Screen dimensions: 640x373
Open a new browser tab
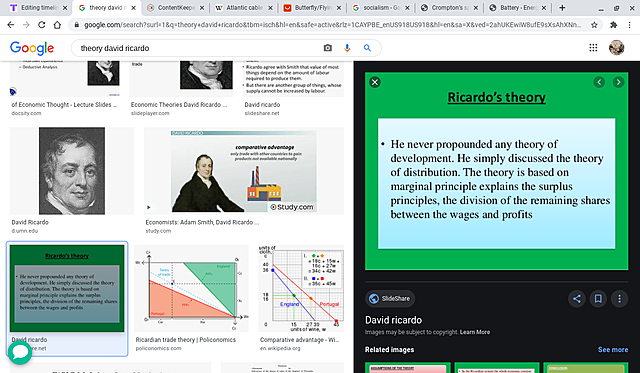tap(562, 8)
